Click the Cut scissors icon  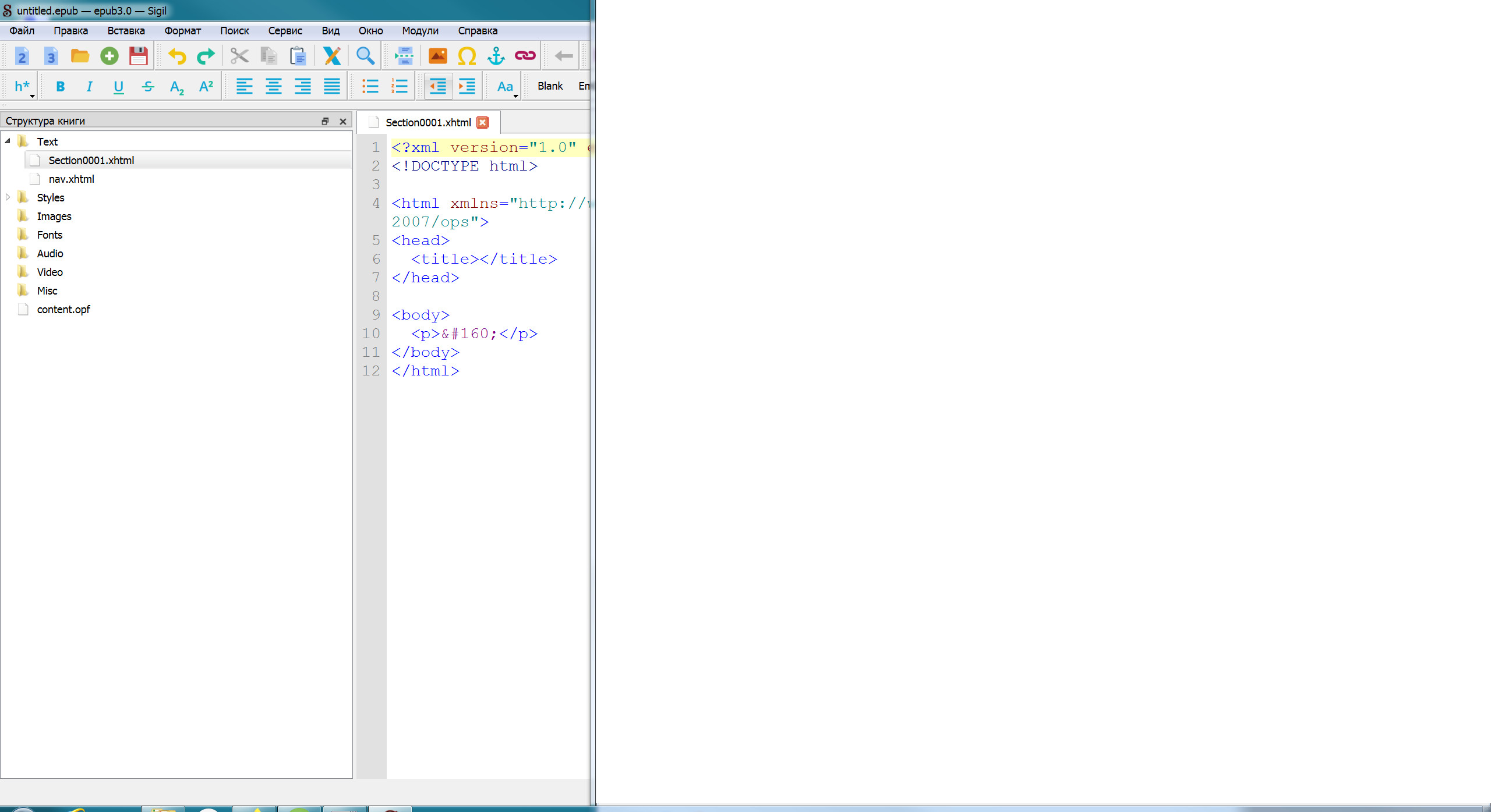coord(239,56)
